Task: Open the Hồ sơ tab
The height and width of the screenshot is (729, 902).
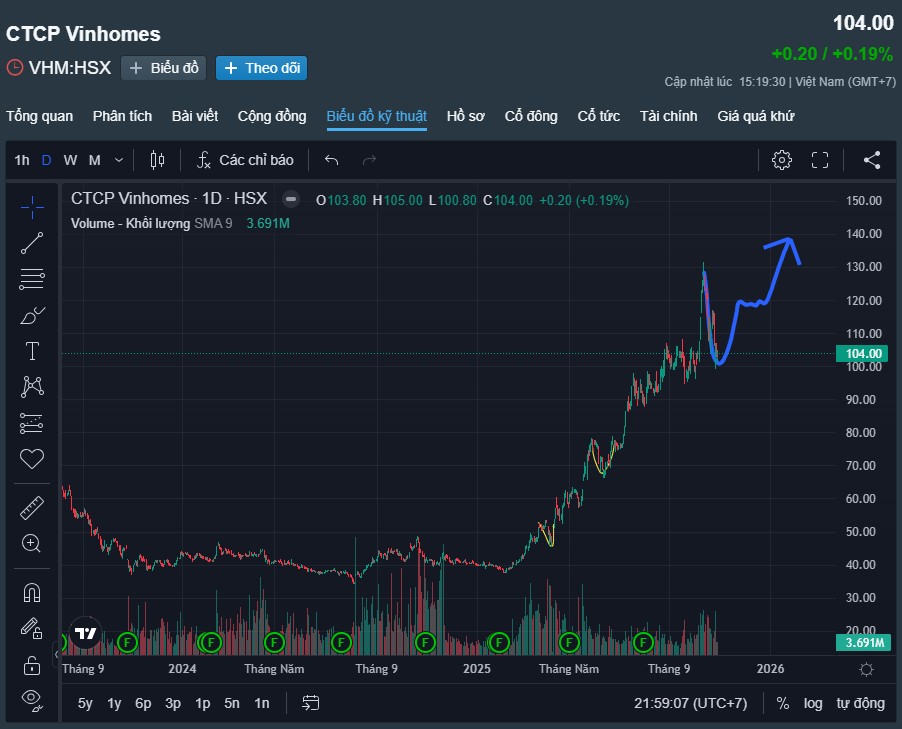Action: 466,116
